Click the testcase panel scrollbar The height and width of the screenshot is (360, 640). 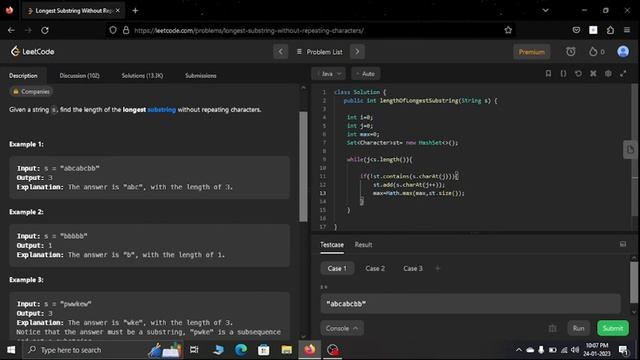[x=634, y=282]
